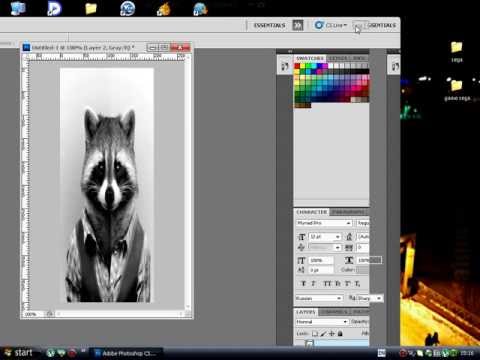
Task: Open the leading Auto dropdown
Action: click(363, 237)
